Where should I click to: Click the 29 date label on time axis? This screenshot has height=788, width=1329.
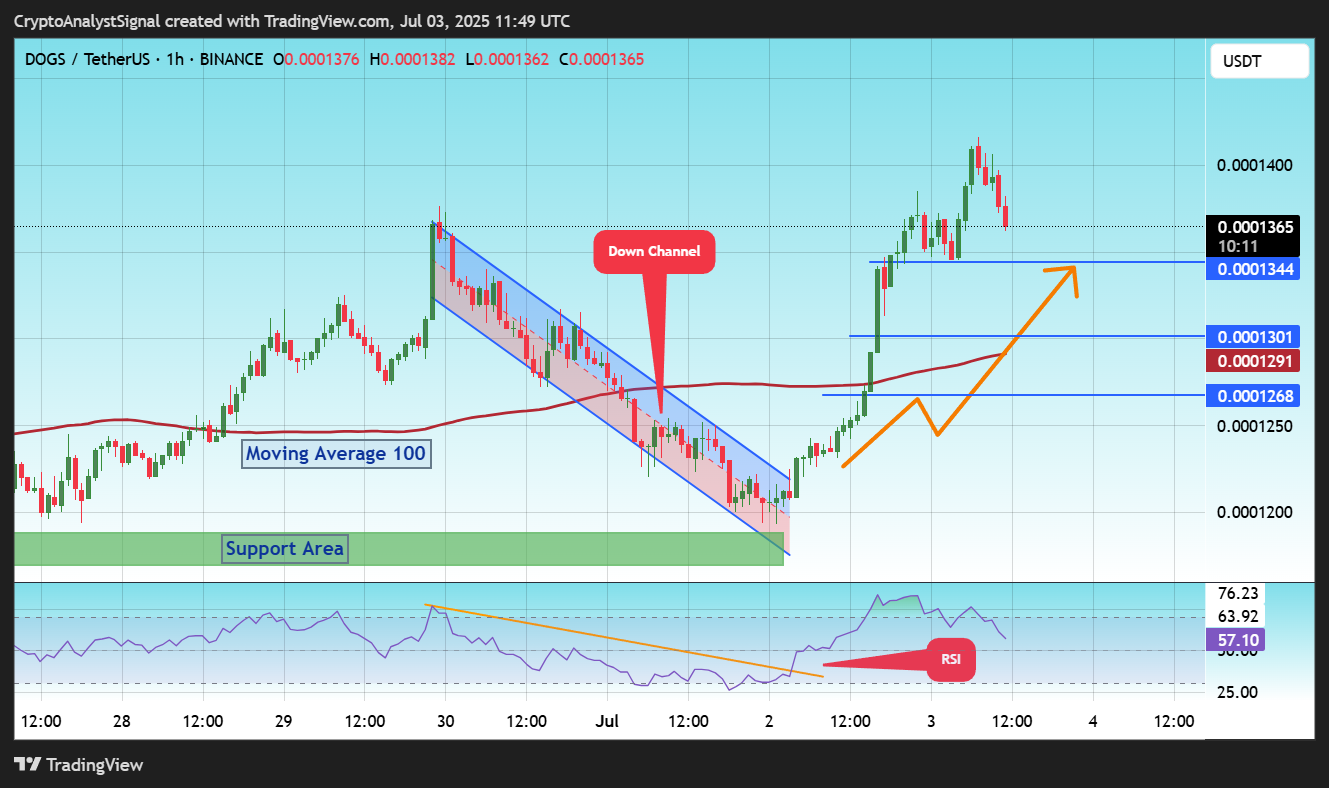pyautogui.click(x=283, y=721)
